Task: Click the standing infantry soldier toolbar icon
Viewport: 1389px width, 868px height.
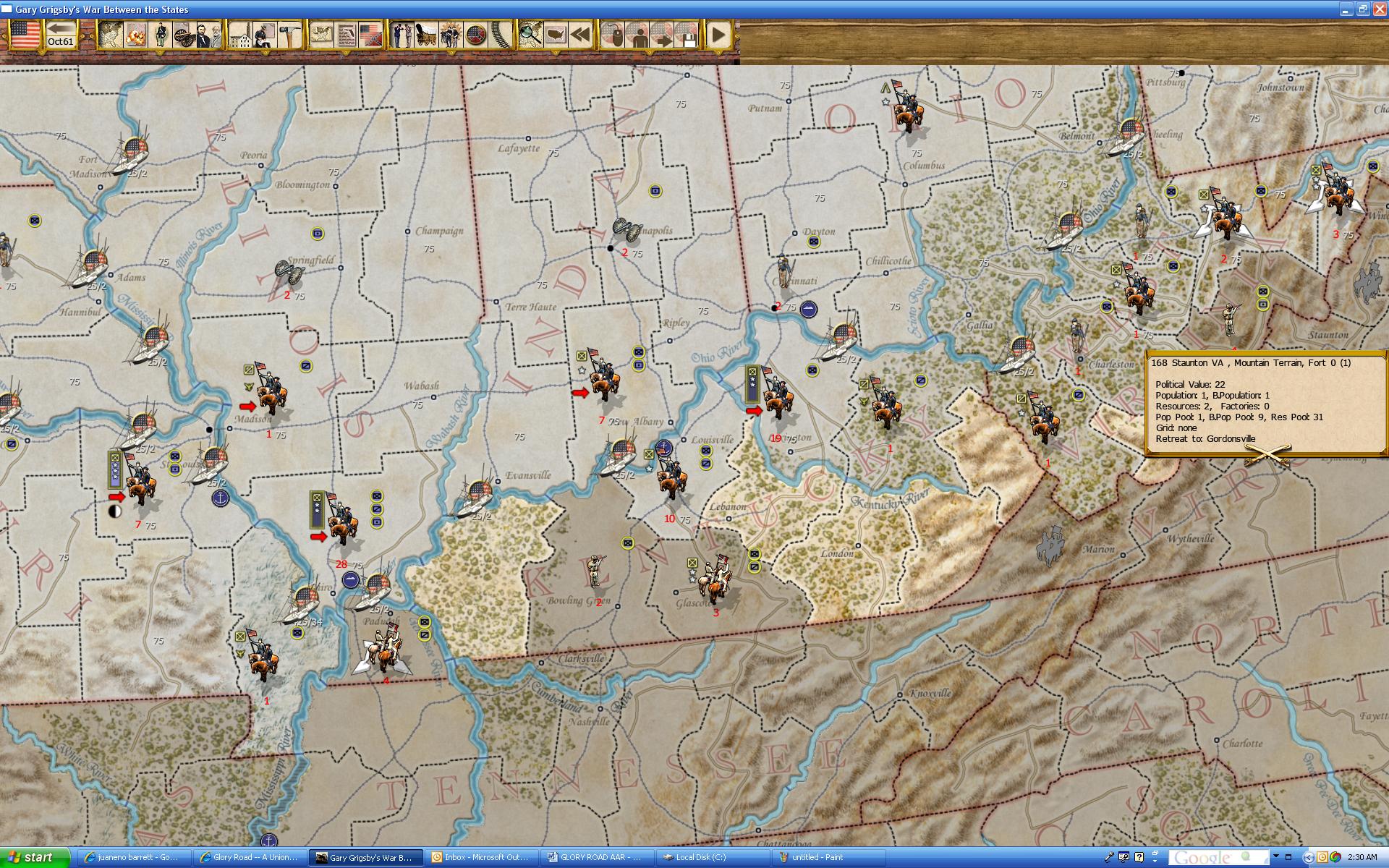Action: pos(160,34)
